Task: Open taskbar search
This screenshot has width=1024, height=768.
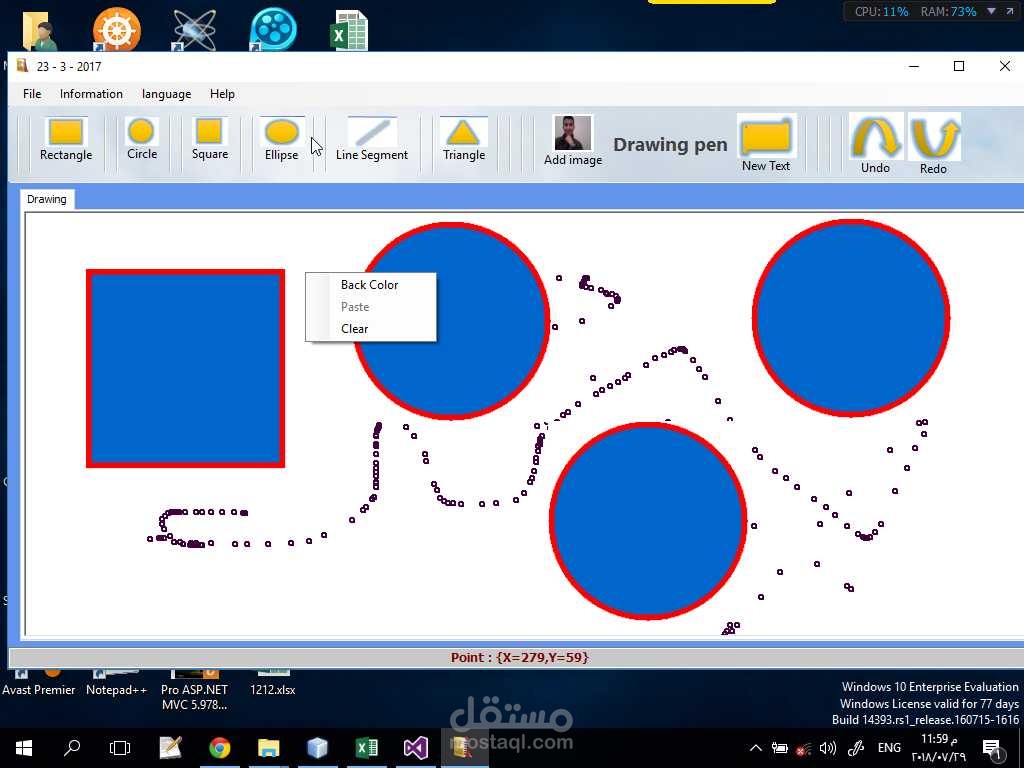Action: tap(72, 748)
